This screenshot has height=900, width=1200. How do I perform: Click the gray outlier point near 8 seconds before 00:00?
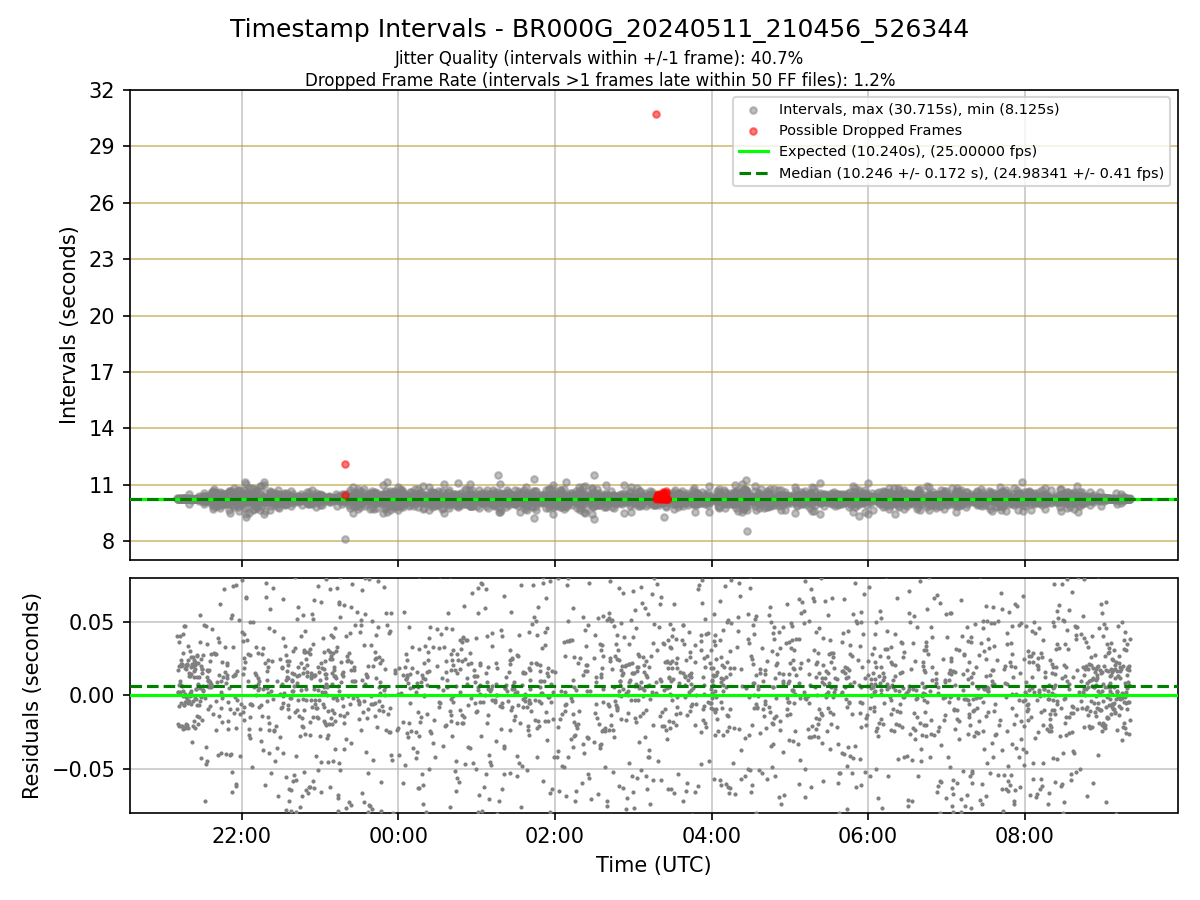[345, 539]
